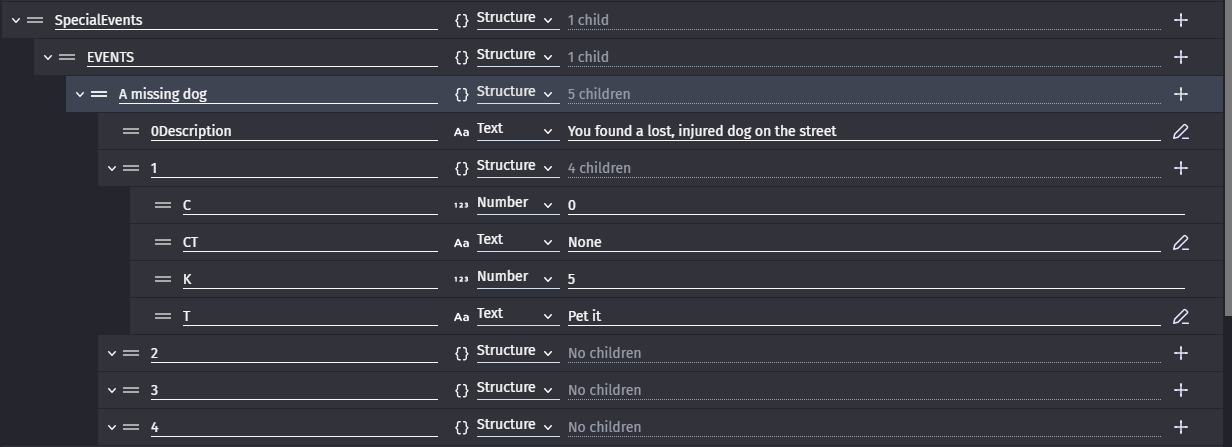Click the vertical scrollbar on the right
Image resolution: width=1232 pixels, height=447 pixels.
coord(1227,160)
